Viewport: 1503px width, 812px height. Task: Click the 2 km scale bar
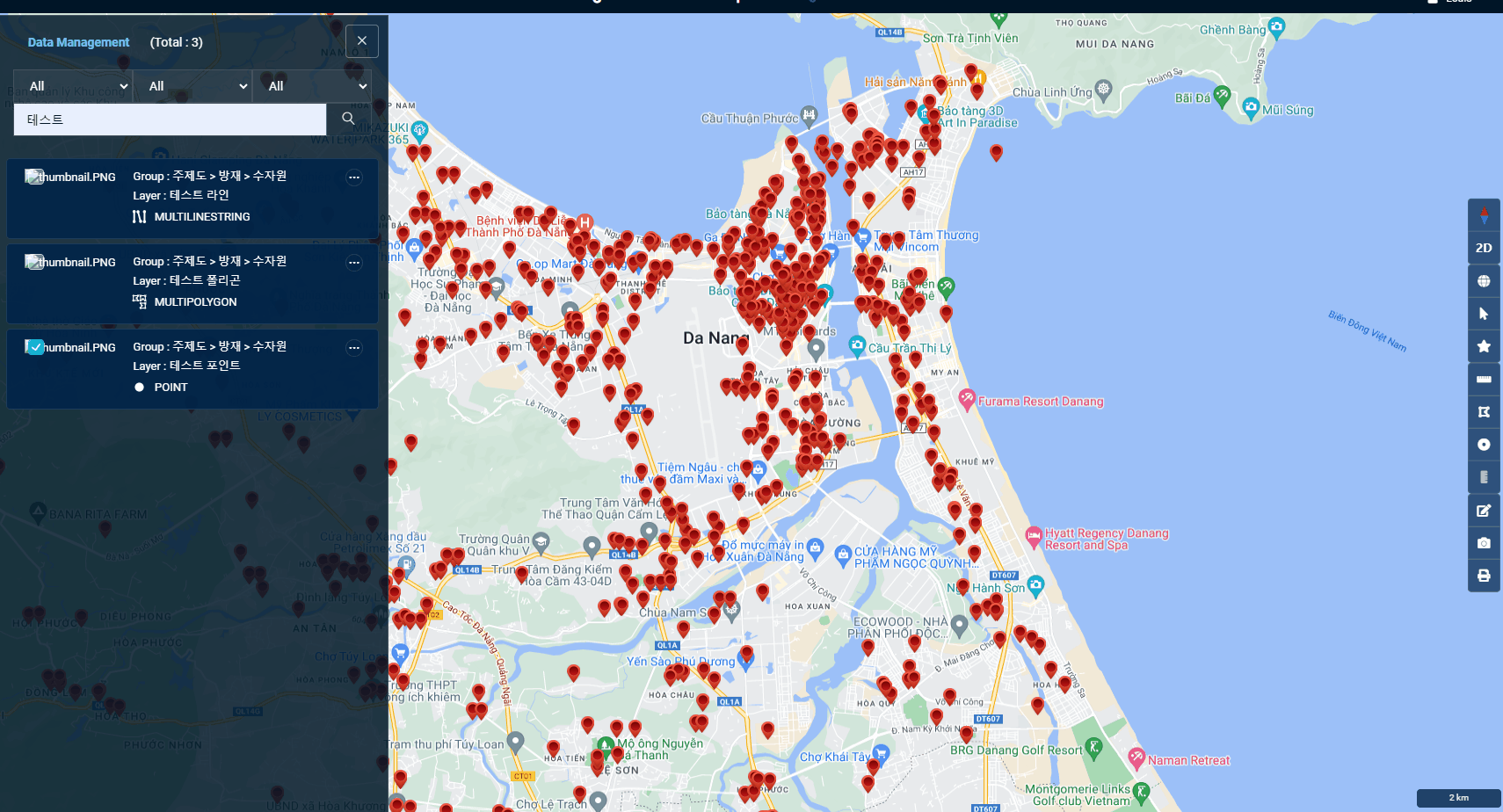(1458, 798)
